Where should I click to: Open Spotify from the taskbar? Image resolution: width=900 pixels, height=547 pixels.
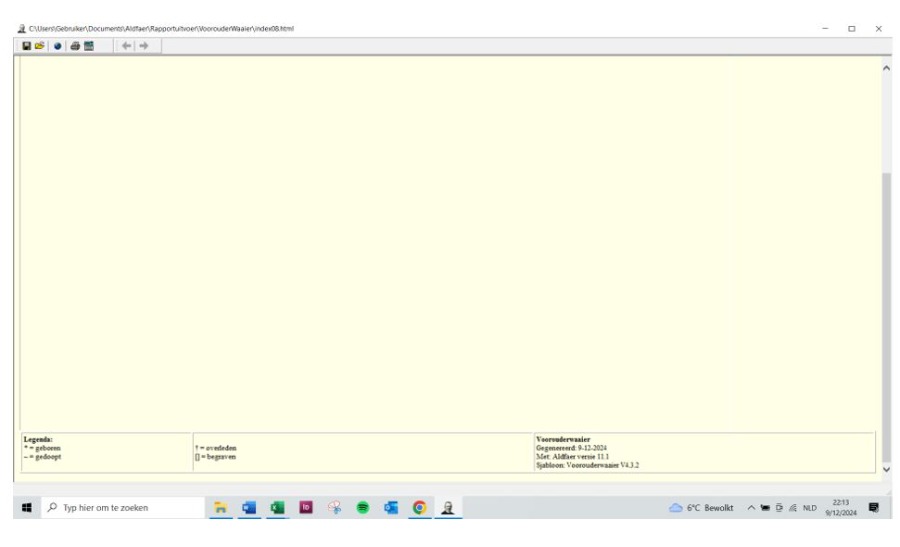[x=360, y=507]
